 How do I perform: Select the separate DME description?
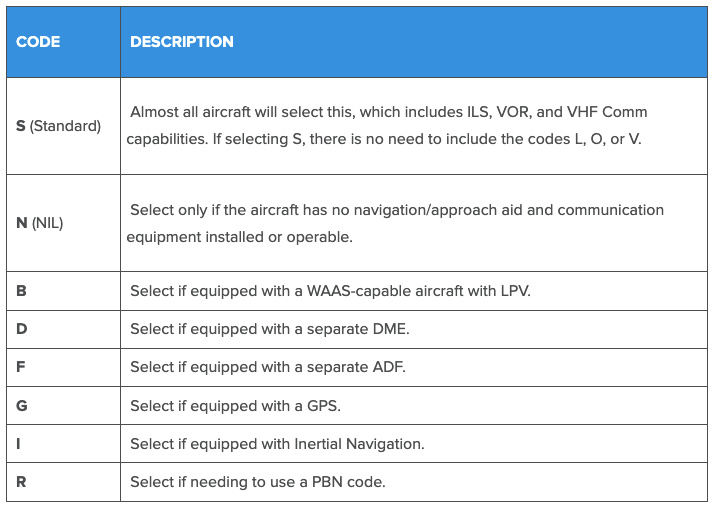tap(269, 328)
